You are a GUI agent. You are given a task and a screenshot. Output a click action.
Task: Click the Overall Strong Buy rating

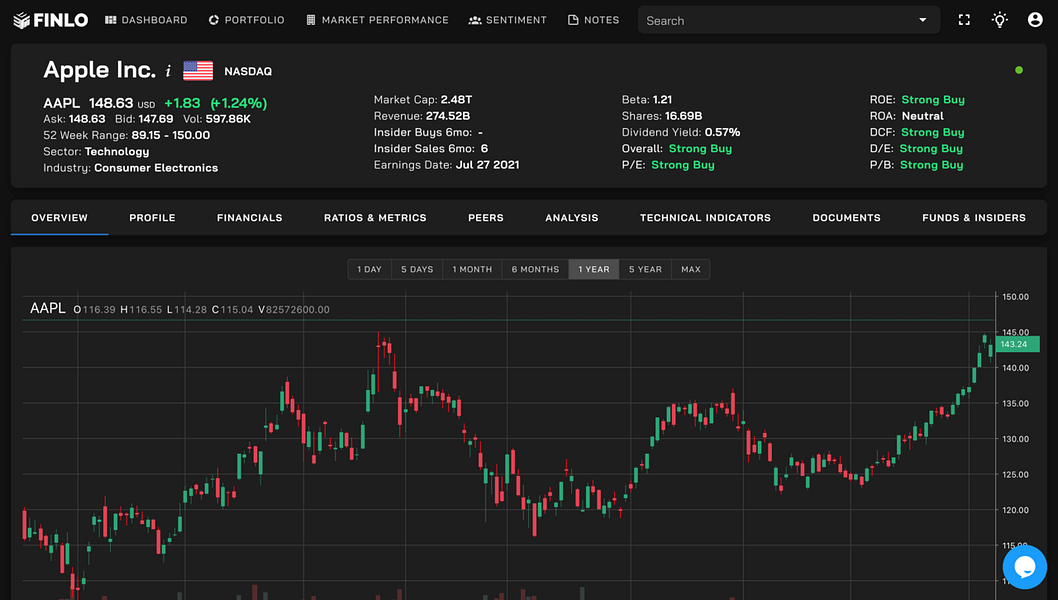point(700,148)
